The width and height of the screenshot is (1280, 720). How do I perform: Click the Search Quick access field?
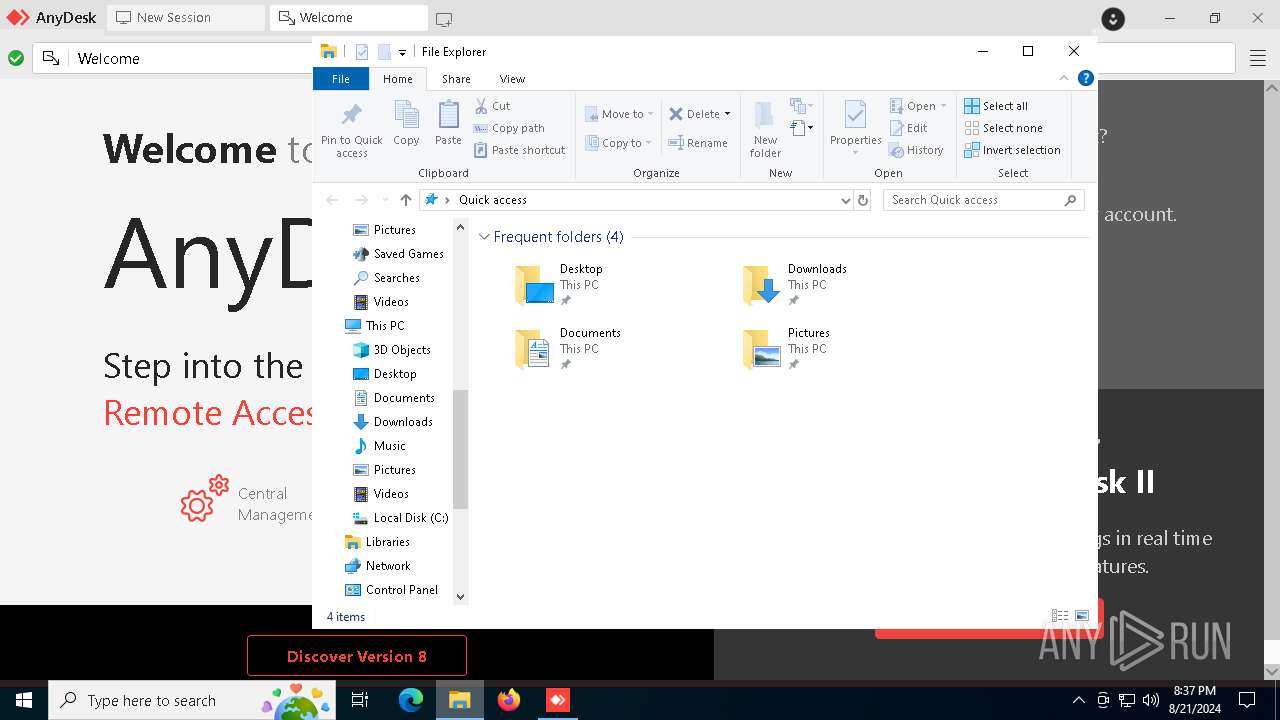pos(983,200)
